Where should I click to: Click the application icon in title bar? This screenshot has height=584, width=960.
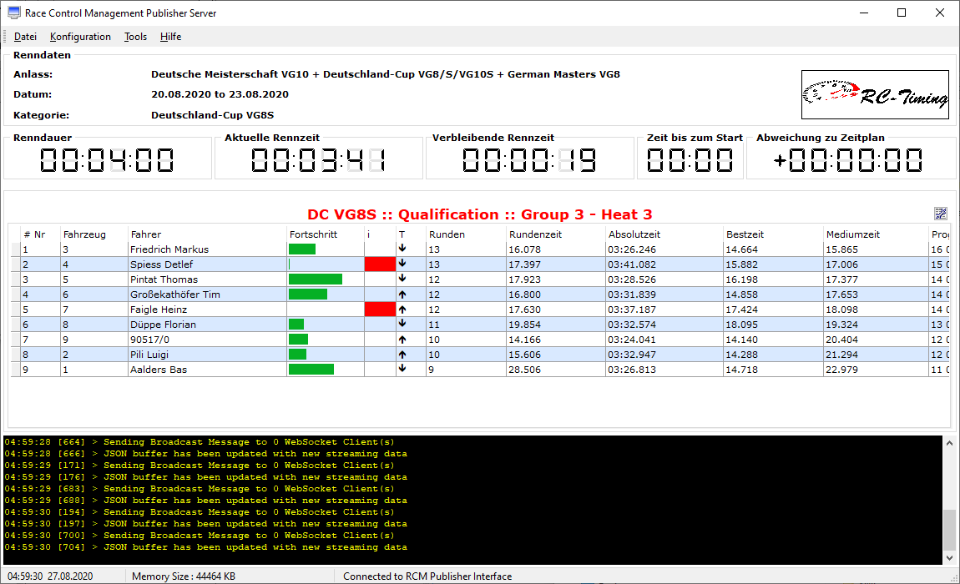click(x=13, y=12)
